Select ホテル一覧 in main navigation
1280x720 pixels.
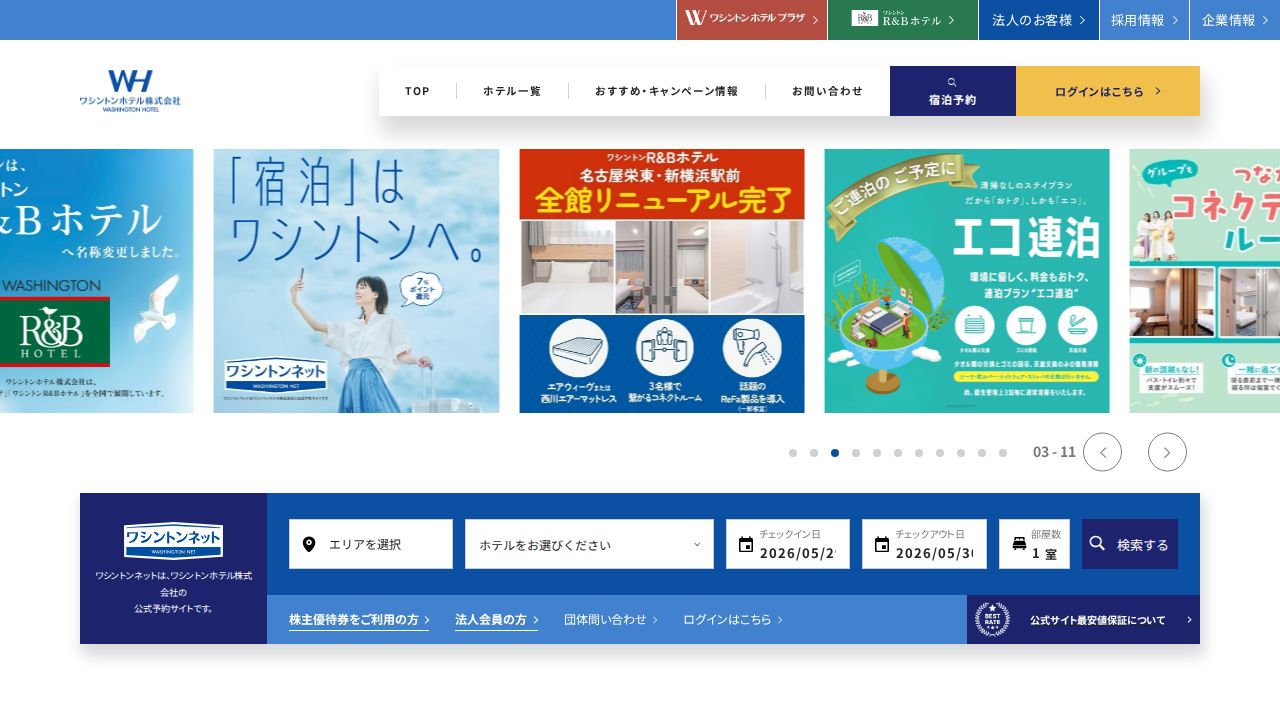click(512, 91)
